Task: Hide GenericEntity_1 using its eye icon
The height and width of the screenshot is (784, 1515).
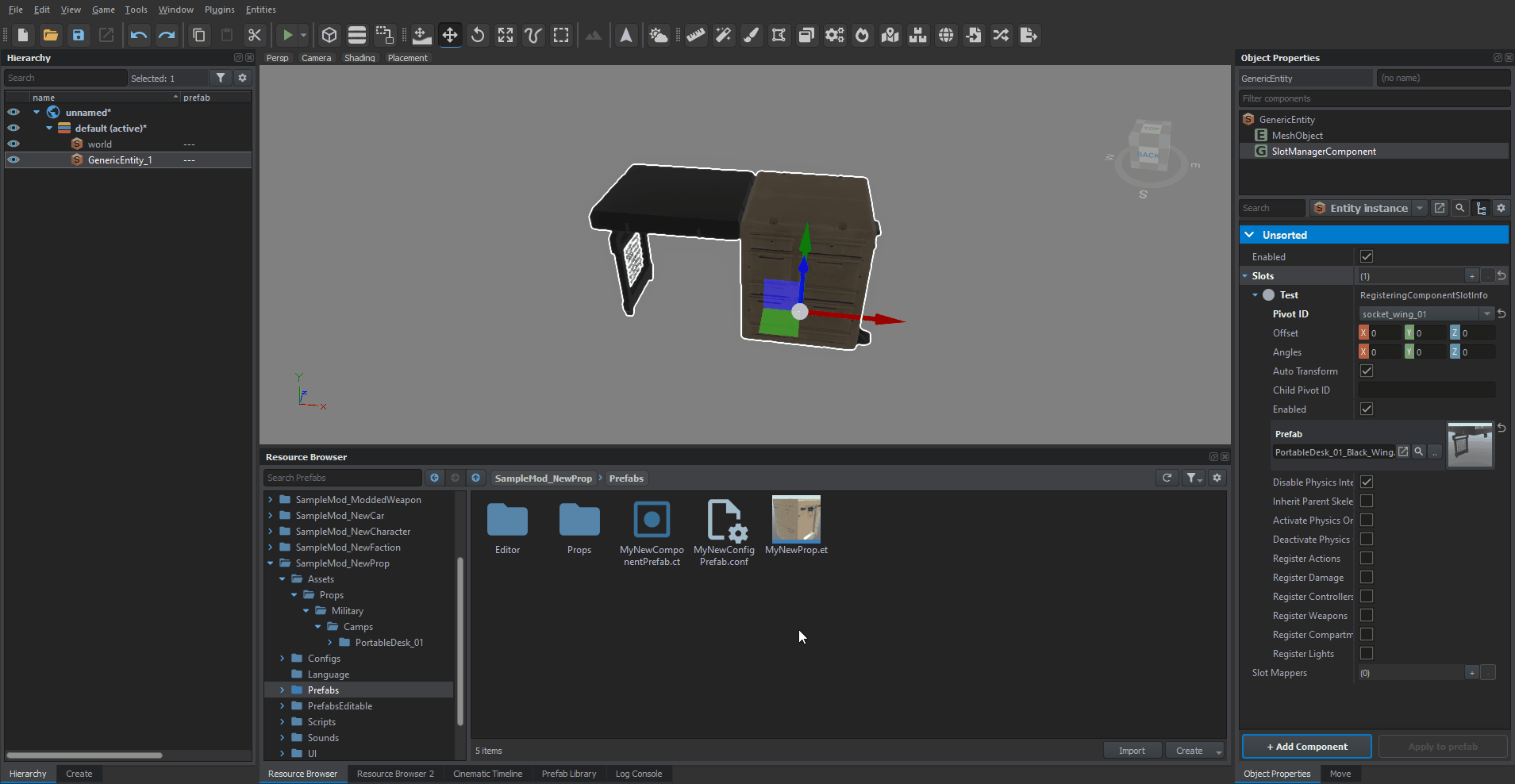Action: tap(13, 159)
